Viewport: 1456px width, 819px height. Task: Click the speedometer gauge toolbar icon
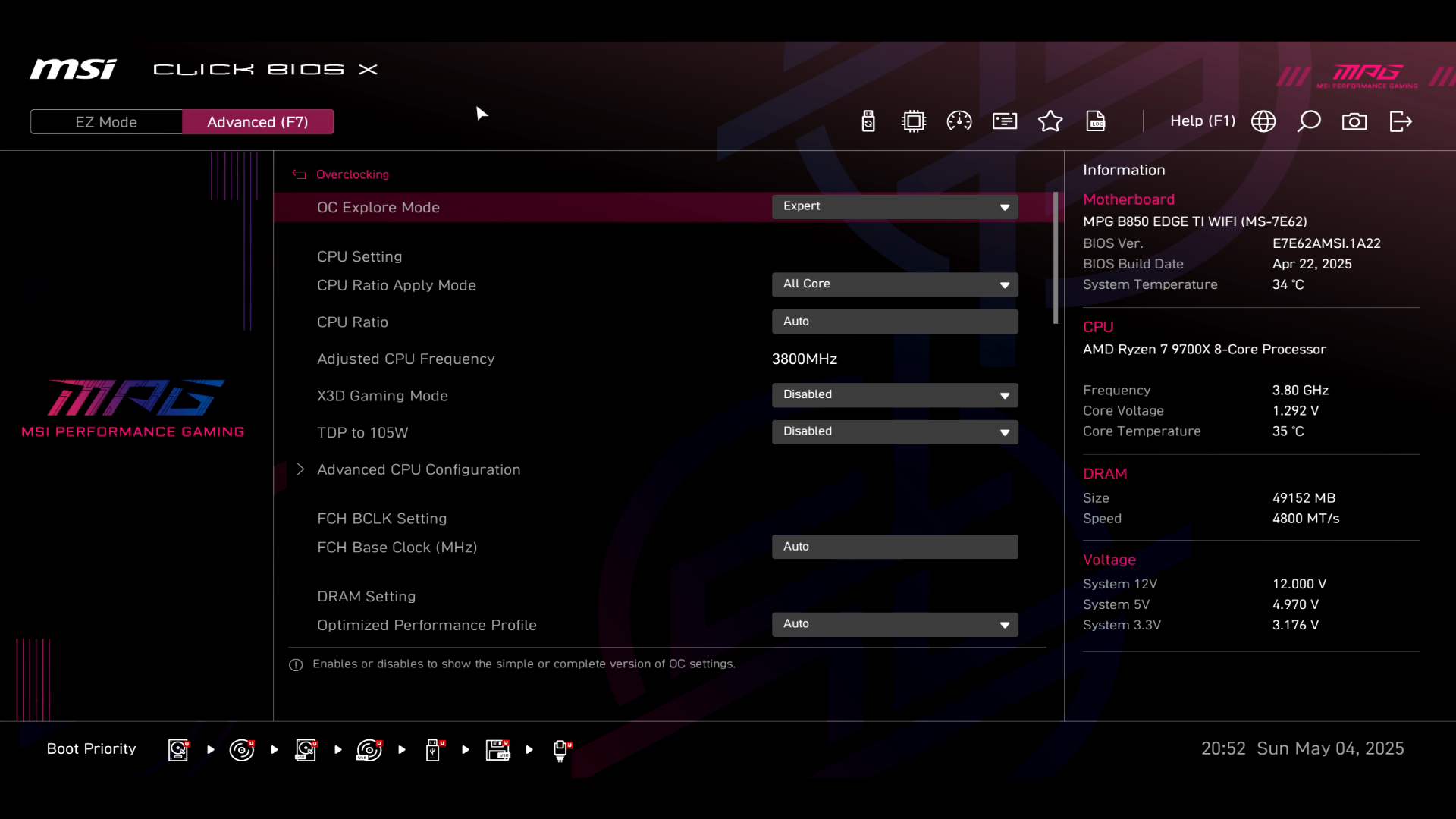tap(959, 121)
